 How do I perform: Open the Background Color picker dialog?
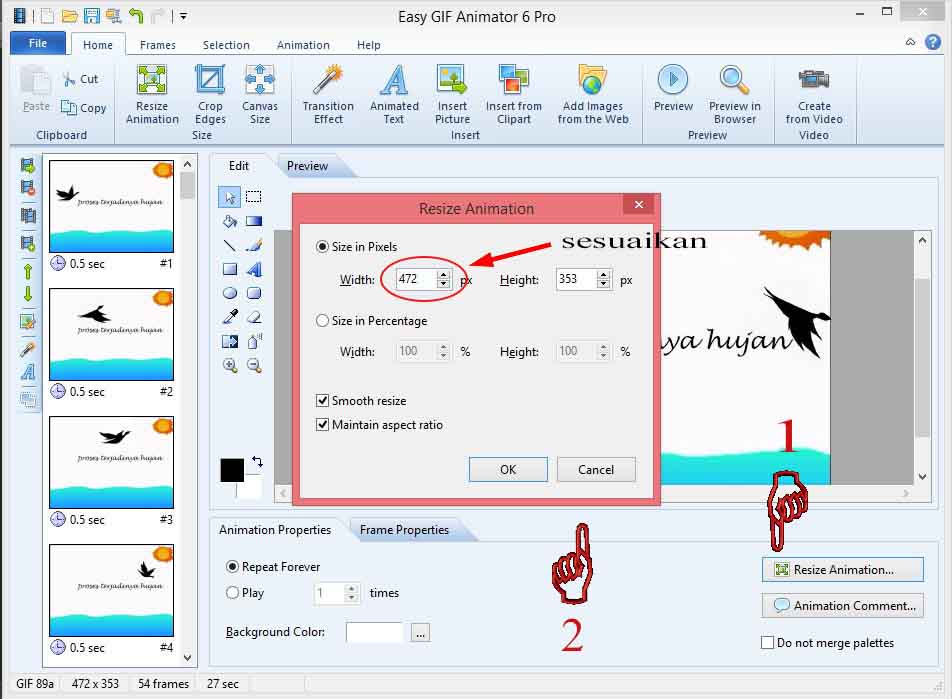[x=420, y=631]
